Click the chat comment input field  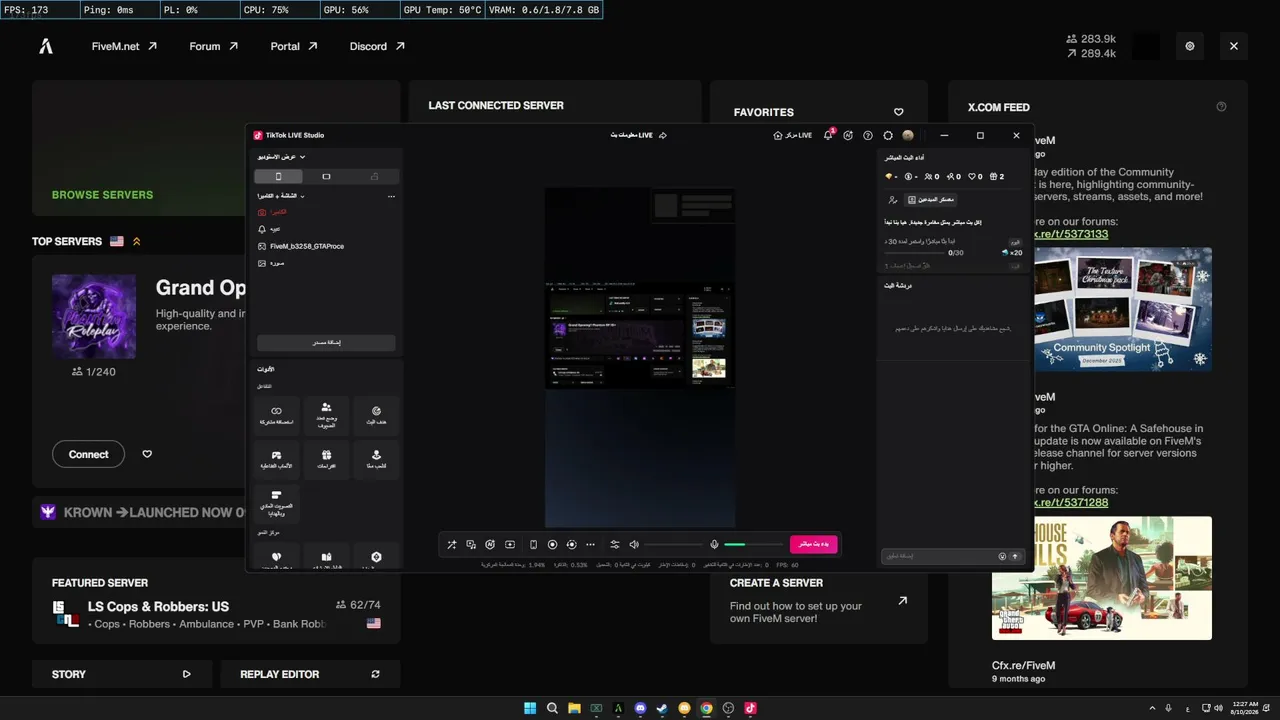point(938,556)
